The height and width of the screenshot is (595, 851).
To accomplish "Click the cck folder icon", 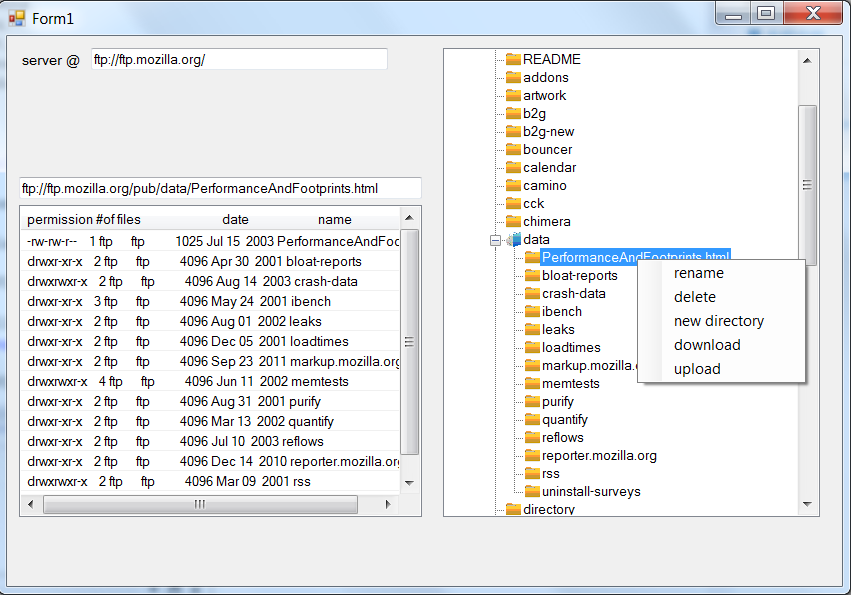I will [513, 204].
